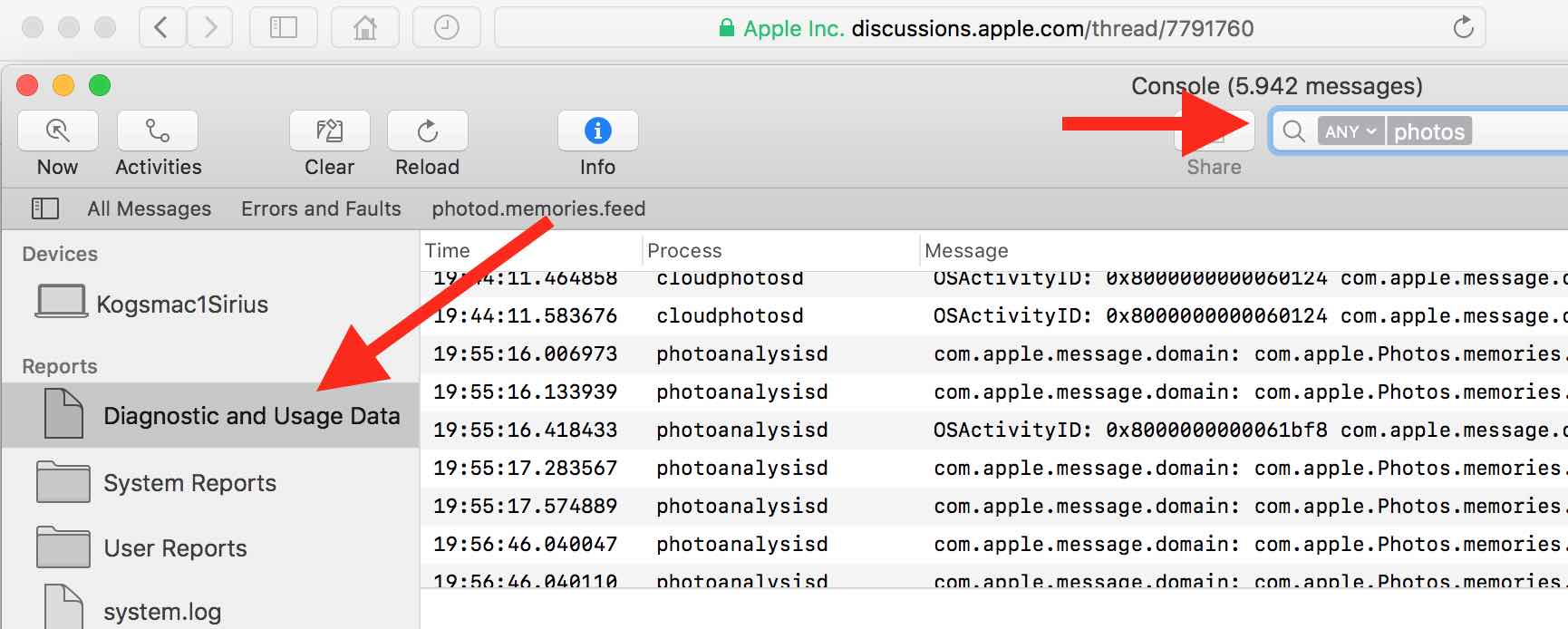Open the ANY search filter dropdown
The image size is (1568, 629).
pyautogui.click(x=1350, y=131)
